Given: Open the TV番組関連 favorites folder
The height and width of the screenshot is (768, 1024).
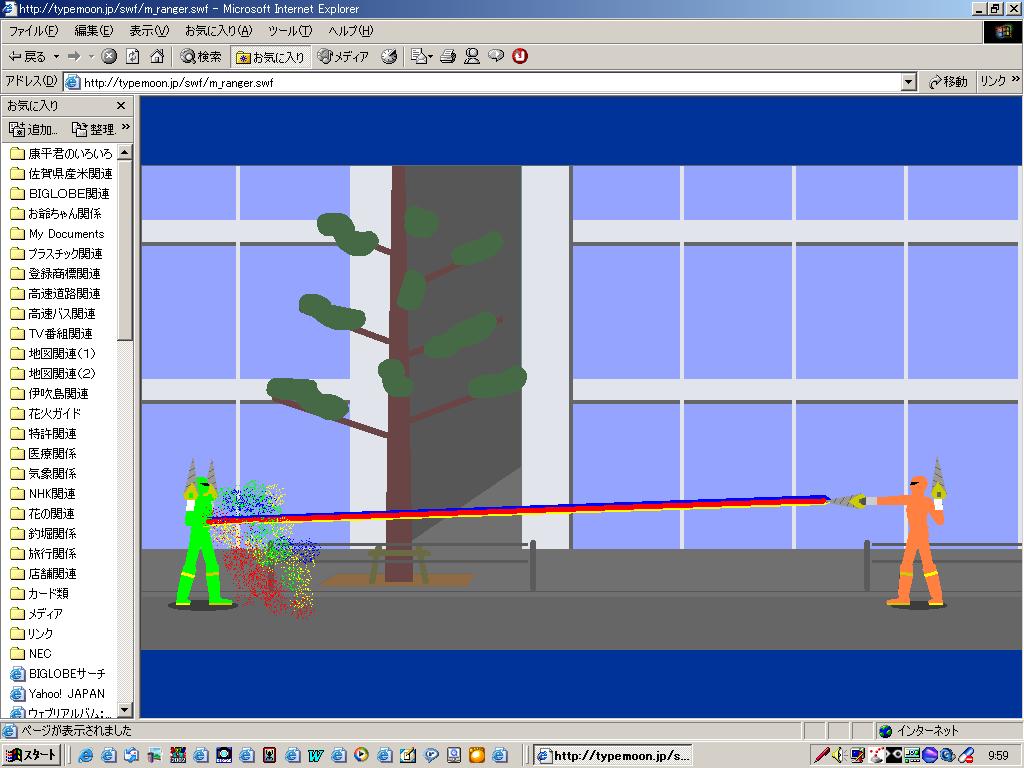Looking at the screenshot, I should point(52,334).
